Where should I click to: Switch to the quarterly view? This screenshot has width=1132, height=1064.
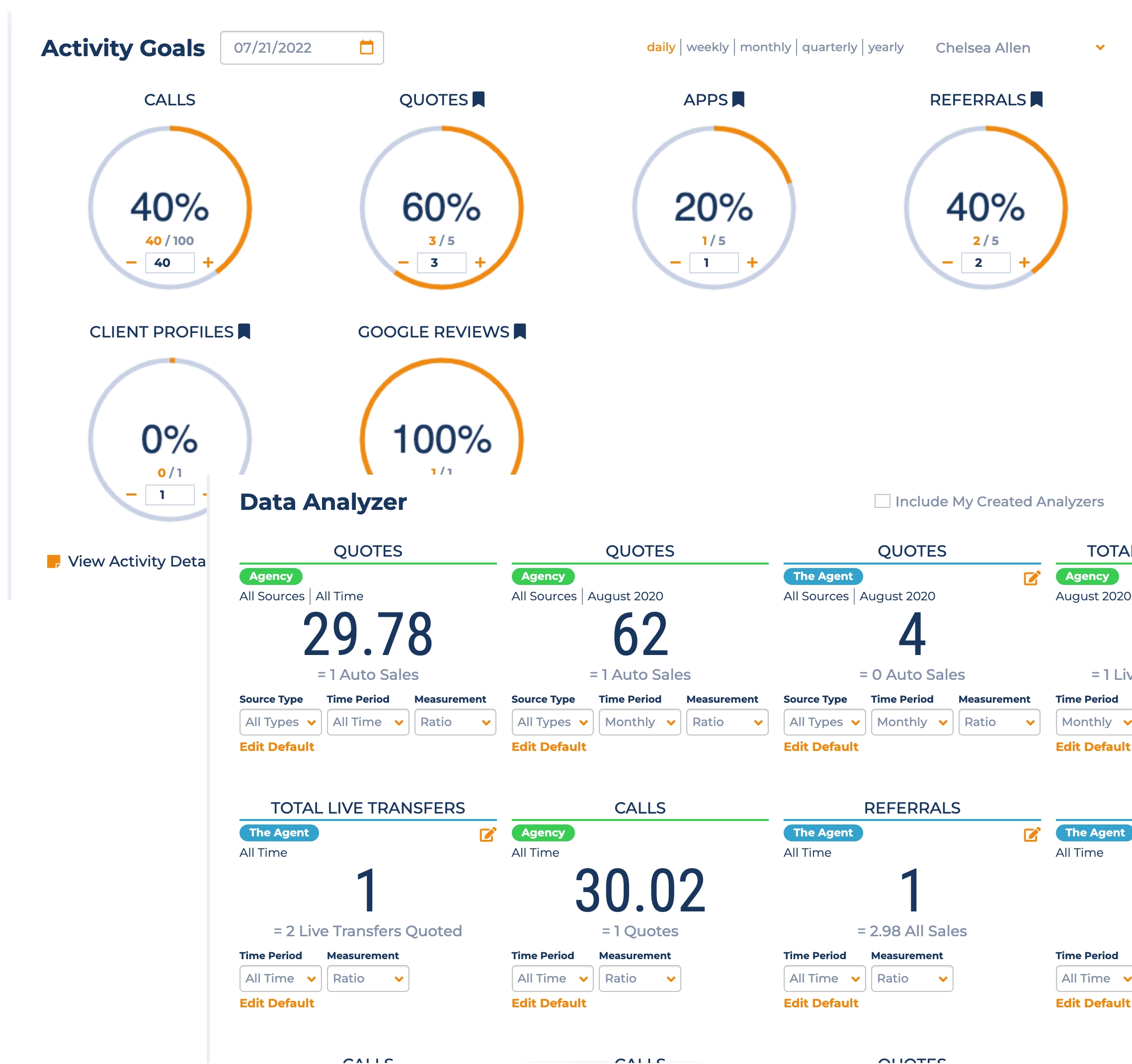coord(830,47)
